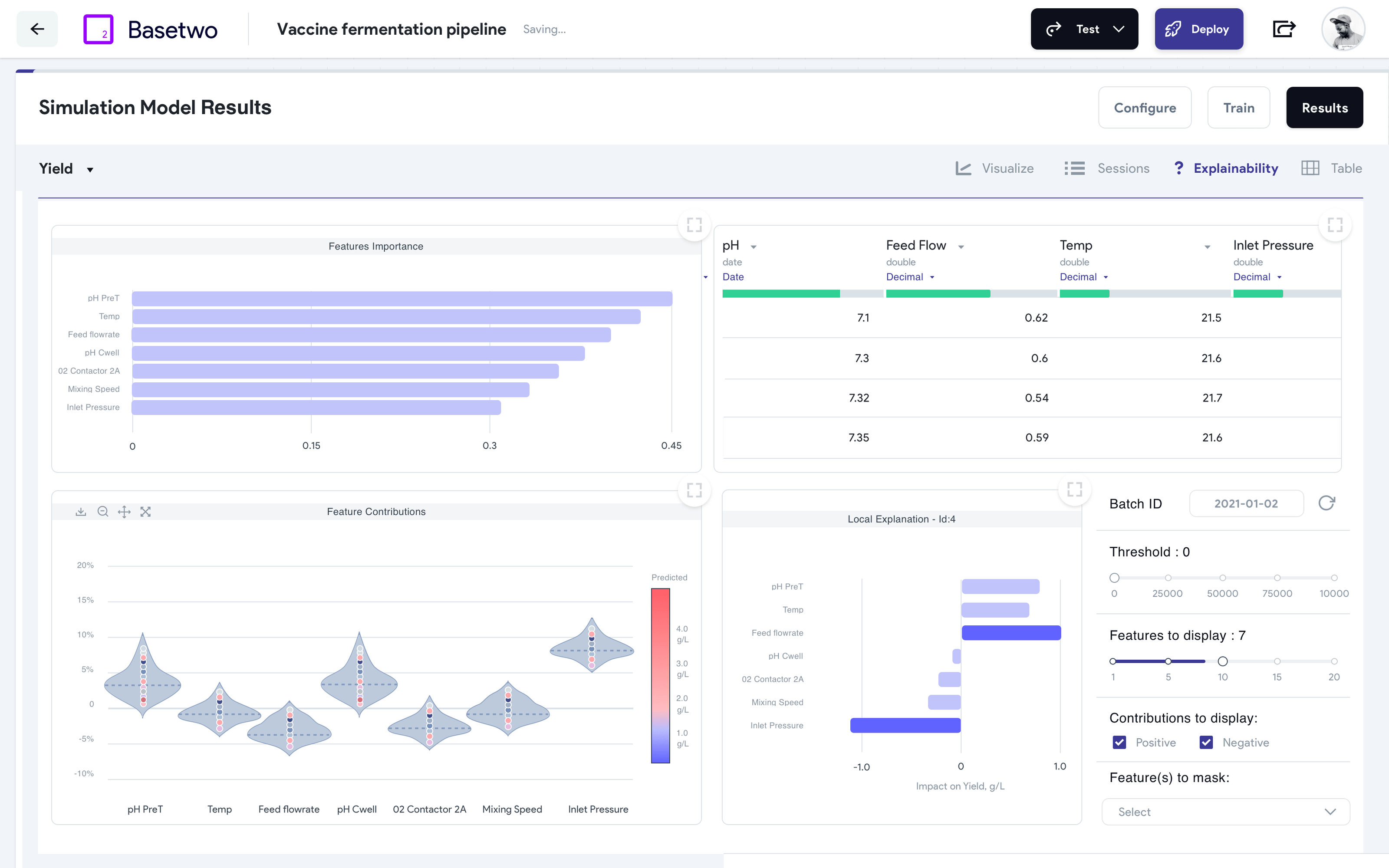Expand the Test button dropdown

[1119, 29]
